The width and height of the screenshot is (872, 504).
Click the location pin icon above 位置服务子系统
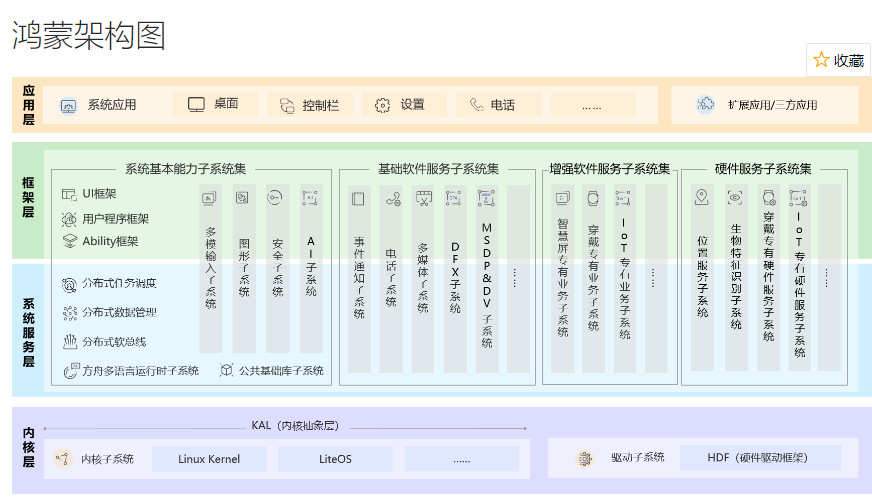(x=702, y=197)
